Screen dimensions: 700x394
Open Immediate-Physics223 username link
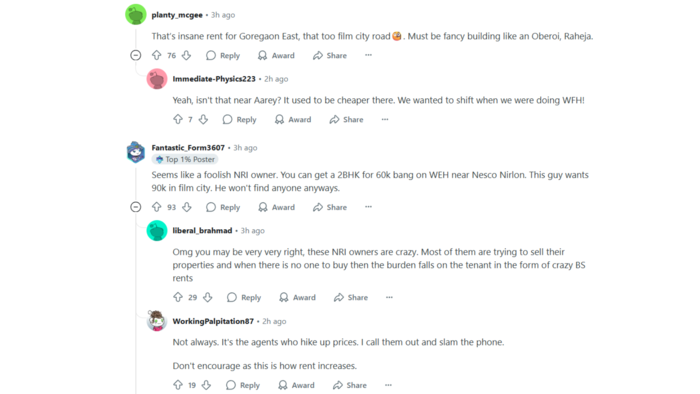pyautogui.click(x=214, y=79)
